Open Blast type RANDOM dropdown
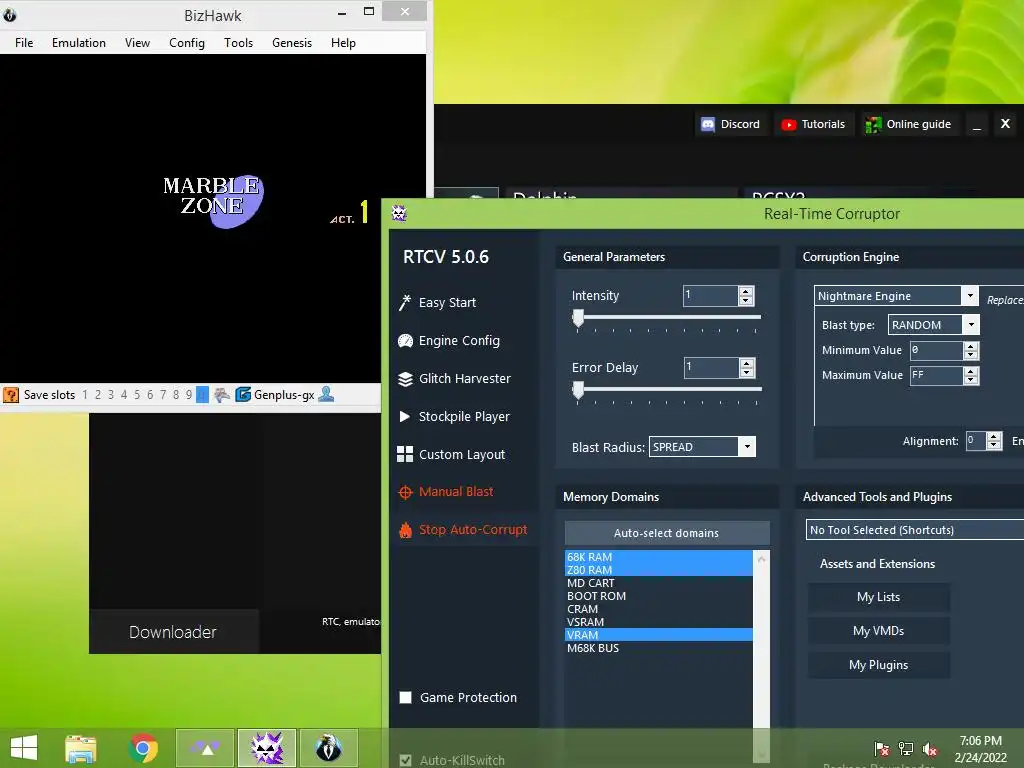This screenshot has width=1024, height=768. (971, 325)
